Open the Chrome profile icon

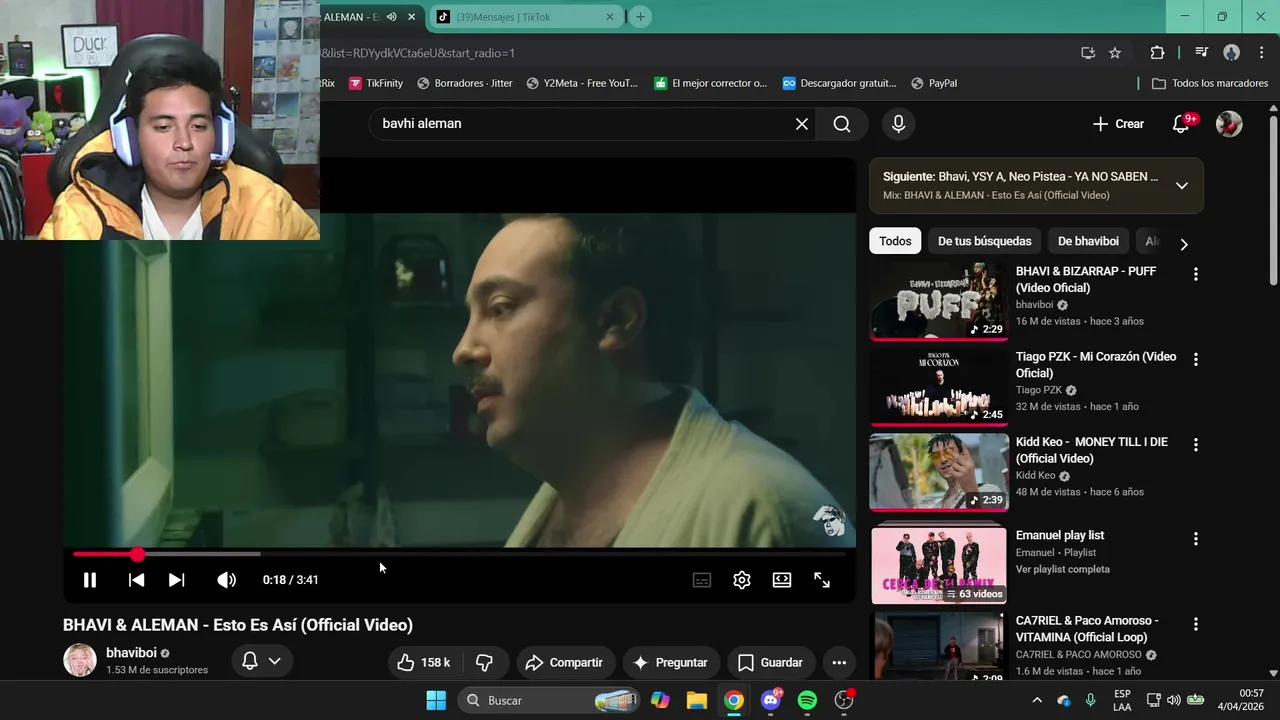pos(1232,53)
